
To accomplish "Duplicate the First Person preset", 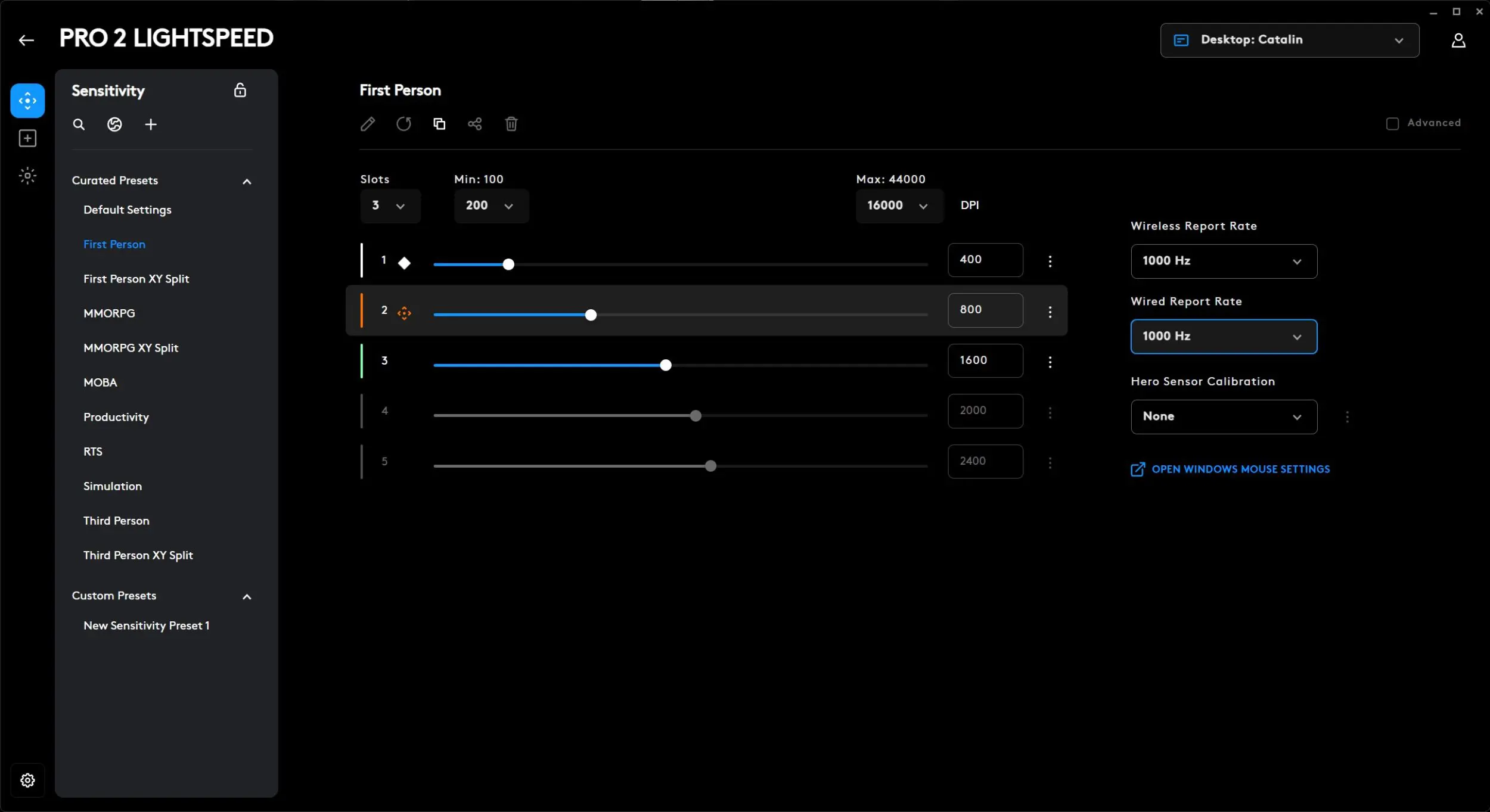I will point(439,124).
